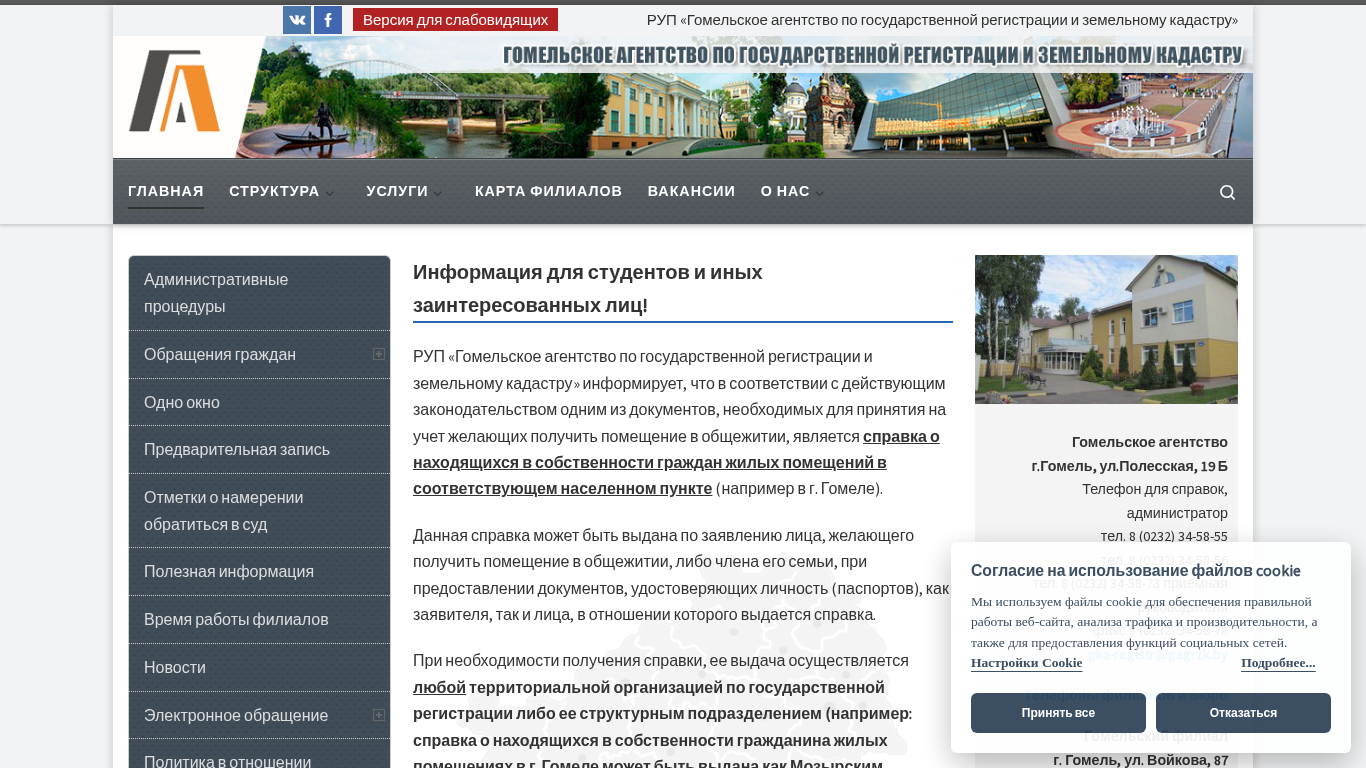
Task: Open the site search magnifier icon
Action: [x=1227, y=192]
